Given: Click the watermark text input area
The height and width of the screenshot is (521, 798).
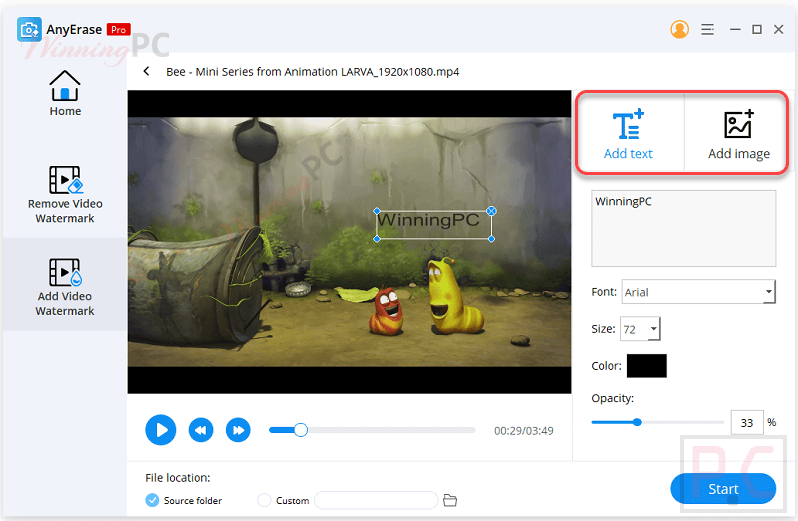Looking at the screenshot, I should [x=683, y=228].
